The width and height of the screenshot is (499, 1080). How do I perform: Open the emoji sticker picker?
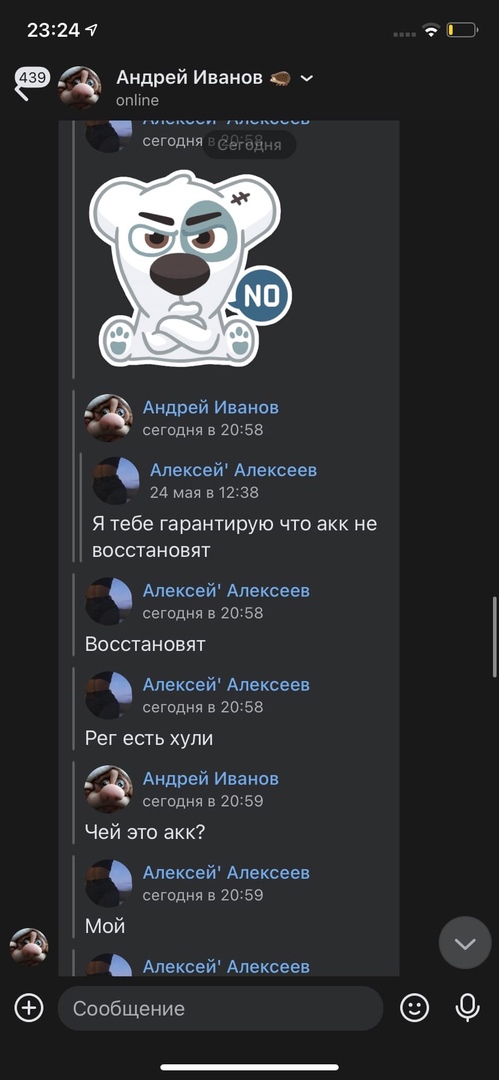tap(414, 1008)
